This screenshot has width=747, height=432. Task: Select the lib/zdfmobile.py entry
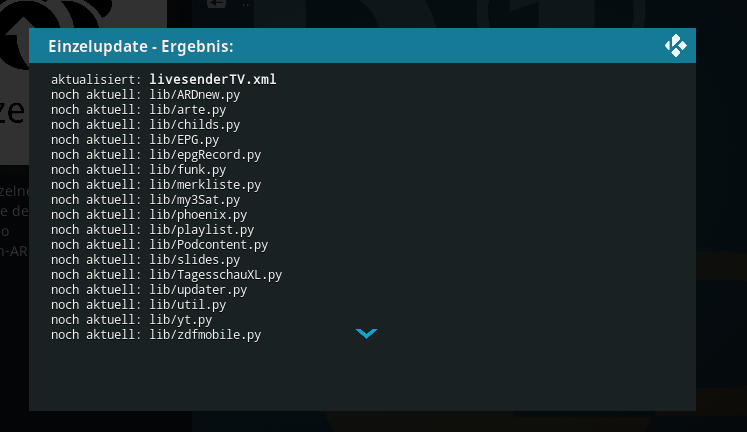(x=156, y=335)
